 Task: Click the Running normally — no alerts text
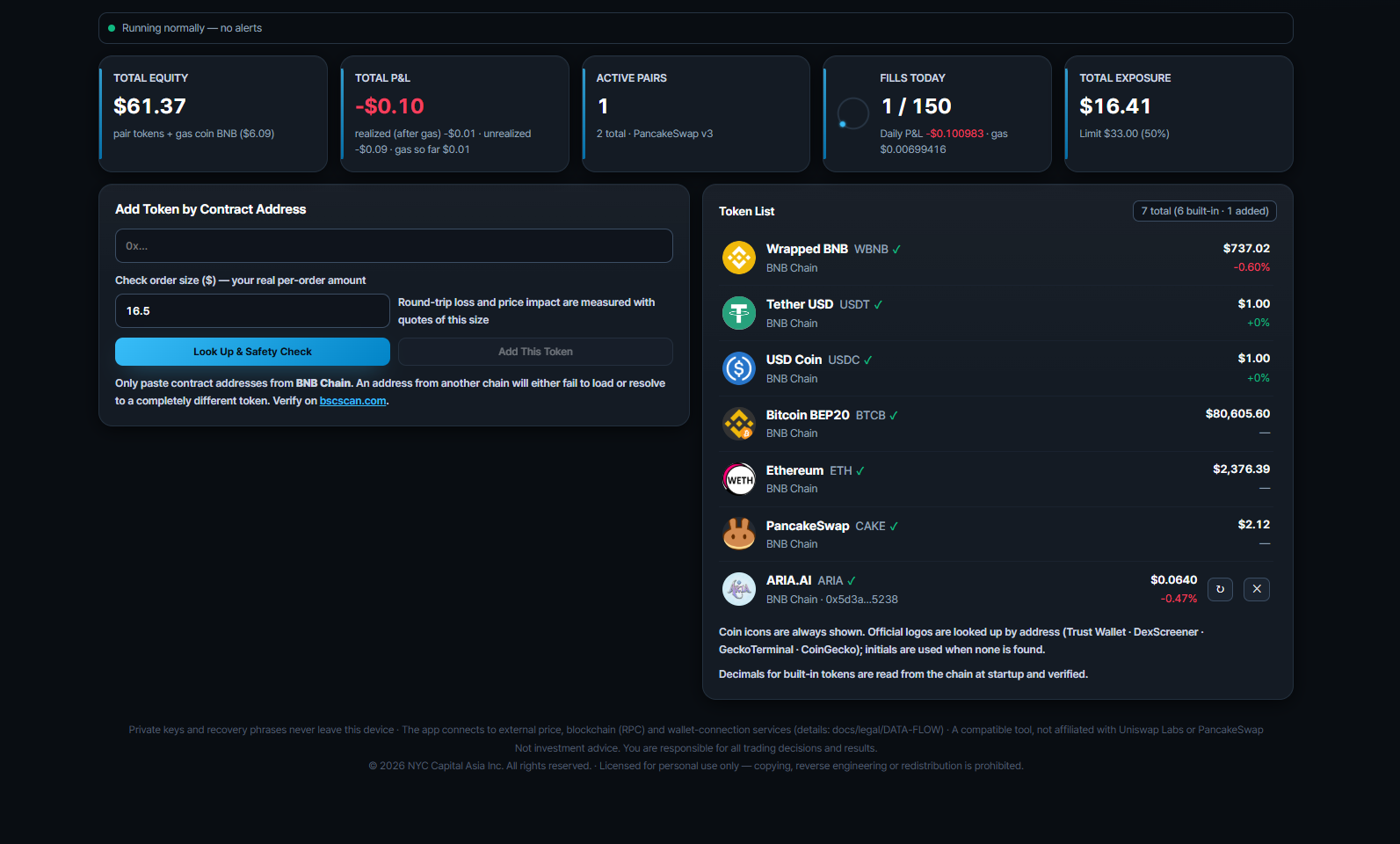click(x=192, y=28)
